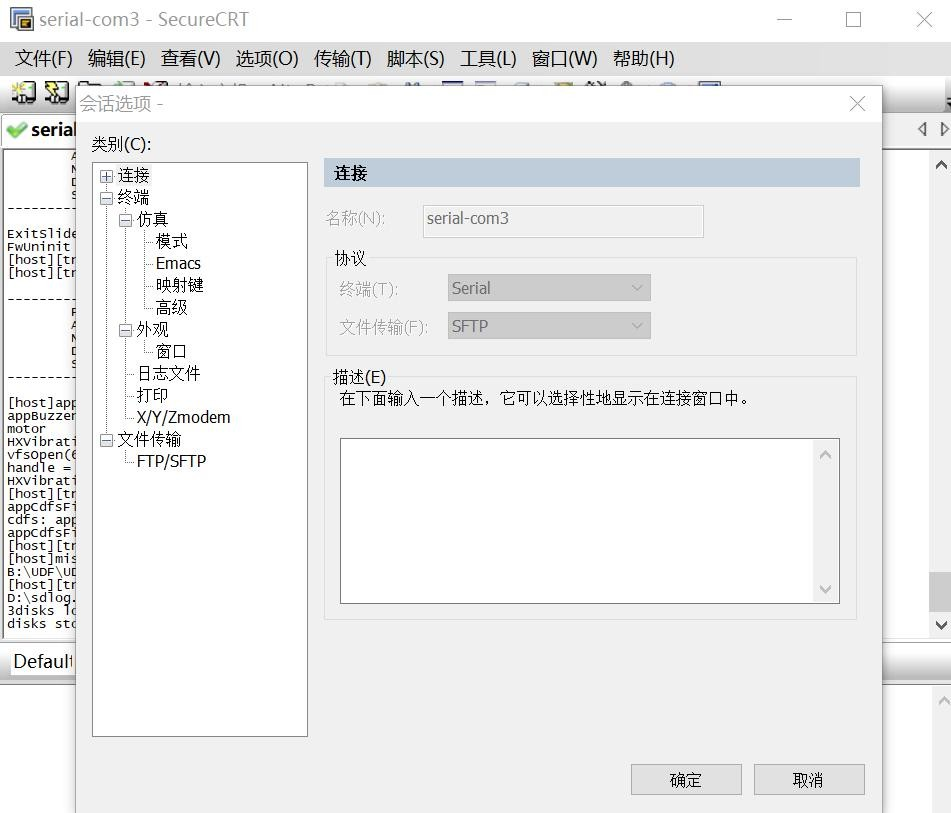Select the 外观 category
951x813 pixels.
(152, 329)
